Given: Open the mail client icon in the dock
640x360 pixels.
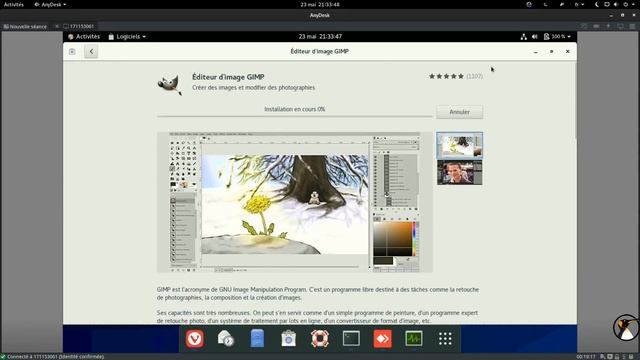Looking at the screenshot, I should (225, 339).
